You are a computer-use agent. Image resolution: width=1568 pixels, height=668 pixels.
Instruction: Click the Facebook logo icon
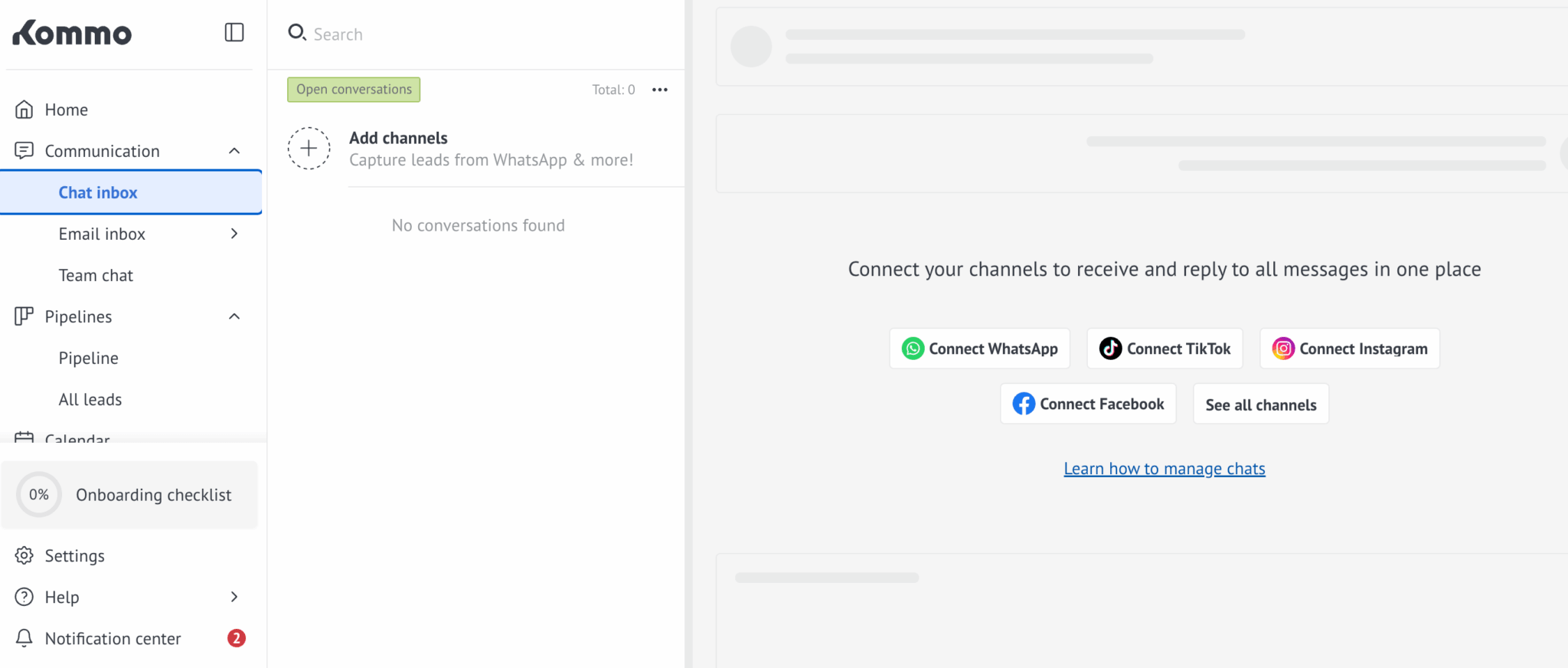(x=1024, y=404)
